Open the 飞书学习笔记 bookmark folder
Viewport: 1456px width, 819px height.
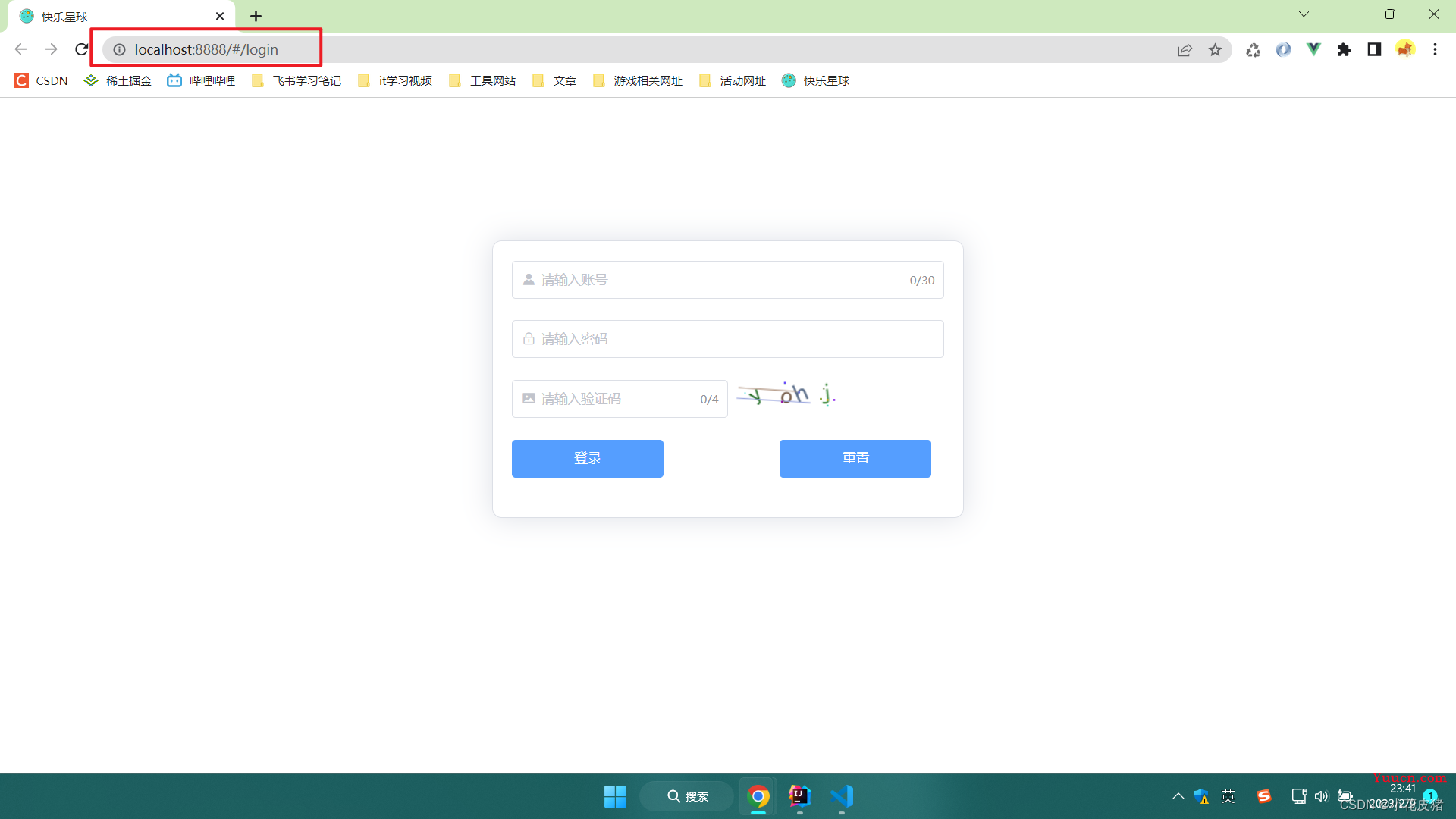[x=297, y=80]
